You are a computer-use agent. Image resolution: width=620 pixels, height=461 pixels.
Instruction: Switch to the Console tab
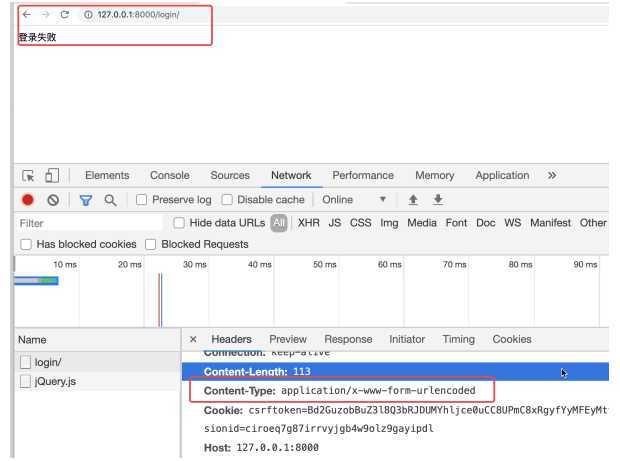170,175
